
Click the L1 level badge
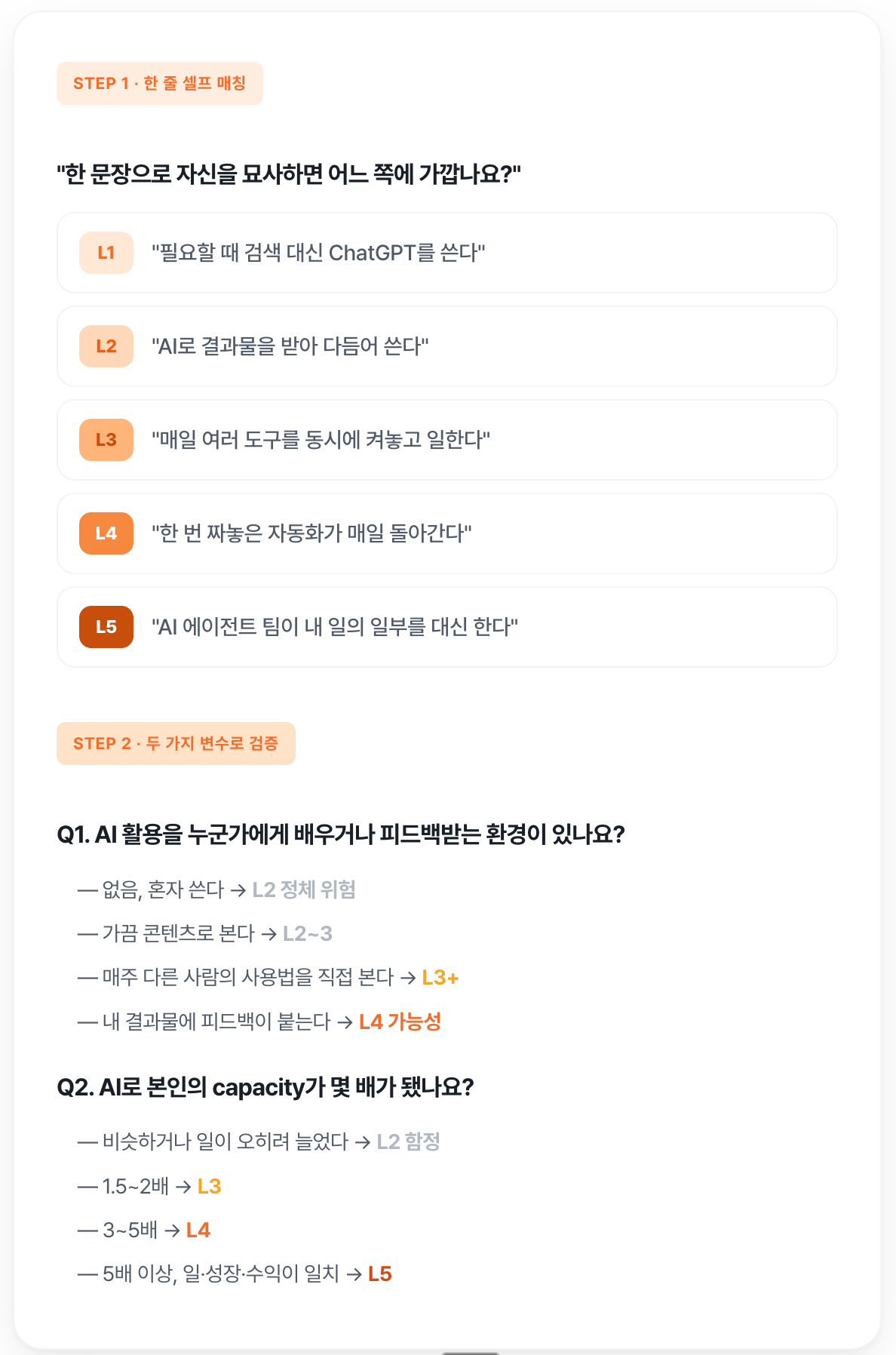(106, 253)
